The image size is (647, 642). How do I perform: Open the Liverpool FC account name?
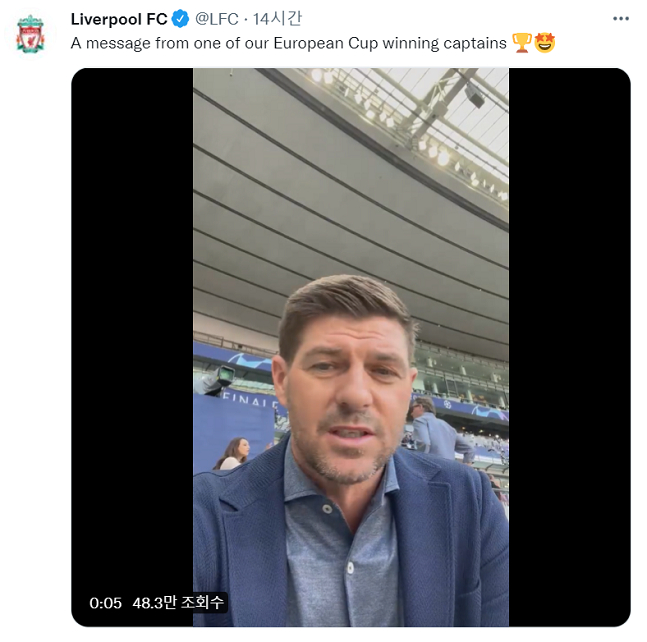119,19
